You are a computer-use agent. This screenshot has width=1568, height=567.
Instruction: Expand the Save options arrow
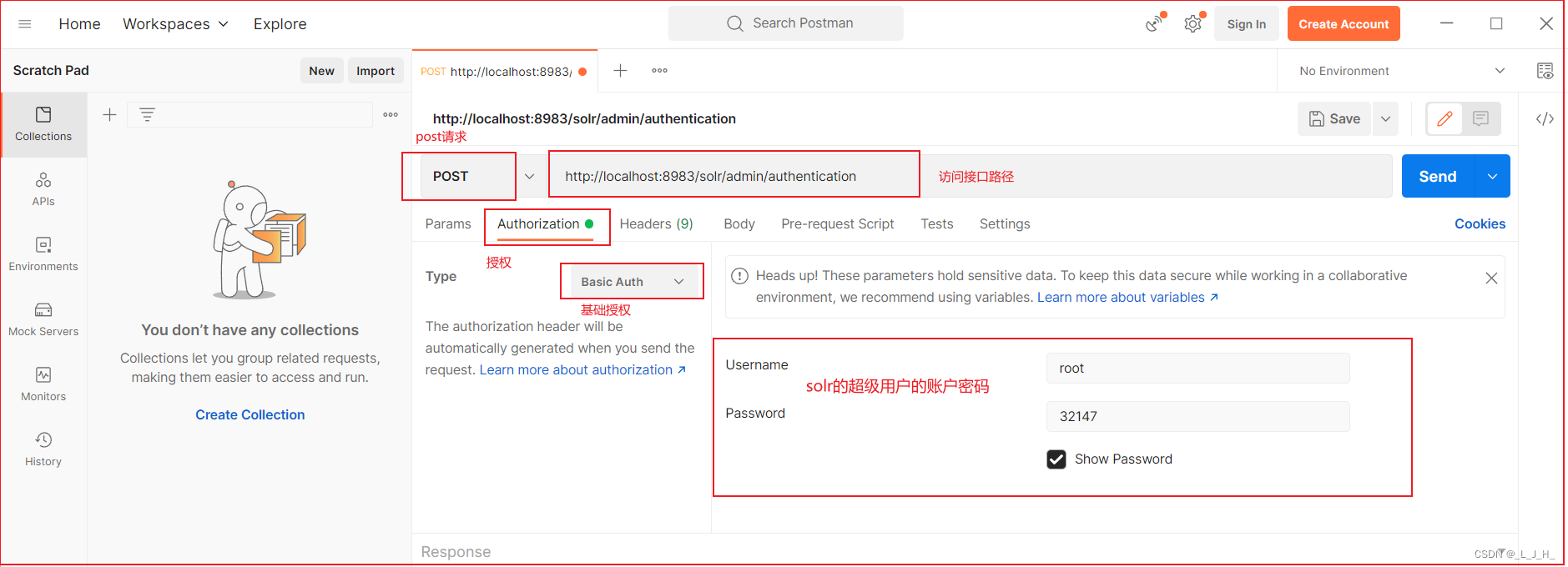[x=1385, y=118]
